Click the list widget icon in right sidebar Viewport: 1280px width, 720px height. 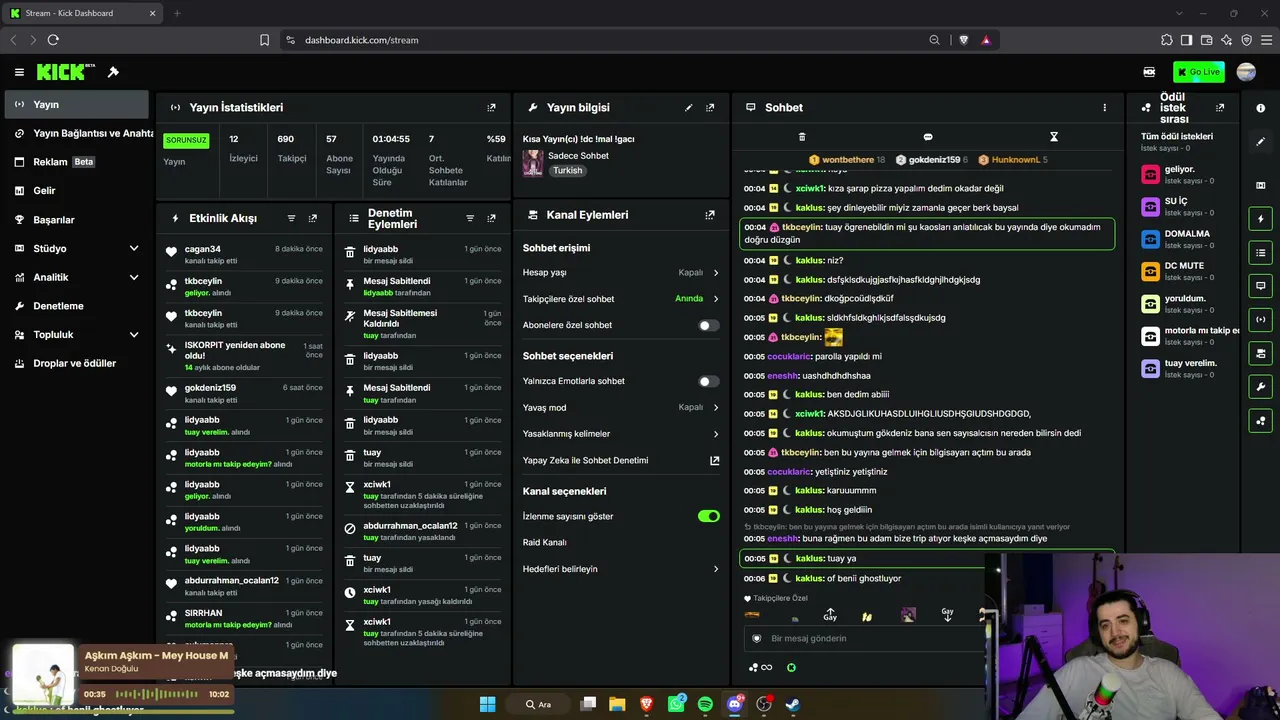tap(1260, 253)
